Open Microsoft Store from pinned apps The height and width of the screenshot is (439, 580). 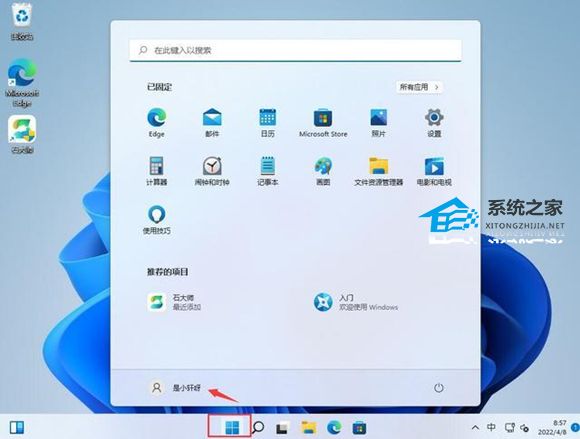(x=323, y=123)
